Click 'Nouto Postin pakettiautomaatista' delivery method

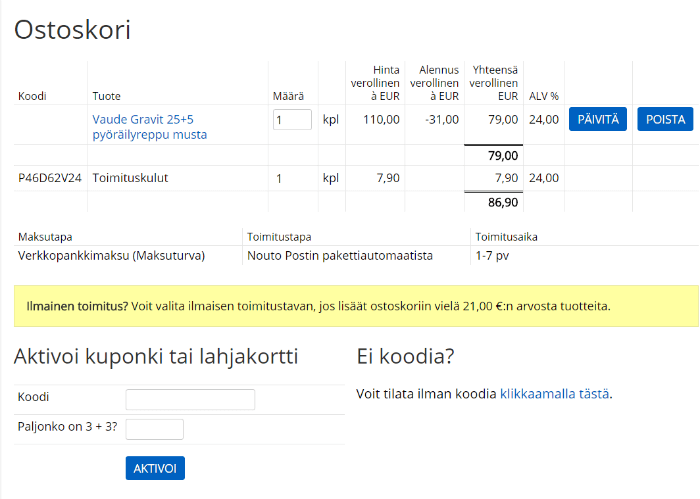339,256
